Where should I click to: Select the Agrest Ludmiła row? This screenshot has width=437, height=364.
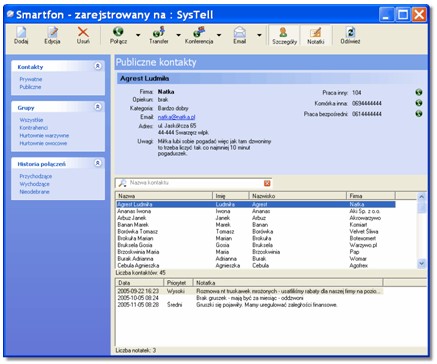(256, 204)
